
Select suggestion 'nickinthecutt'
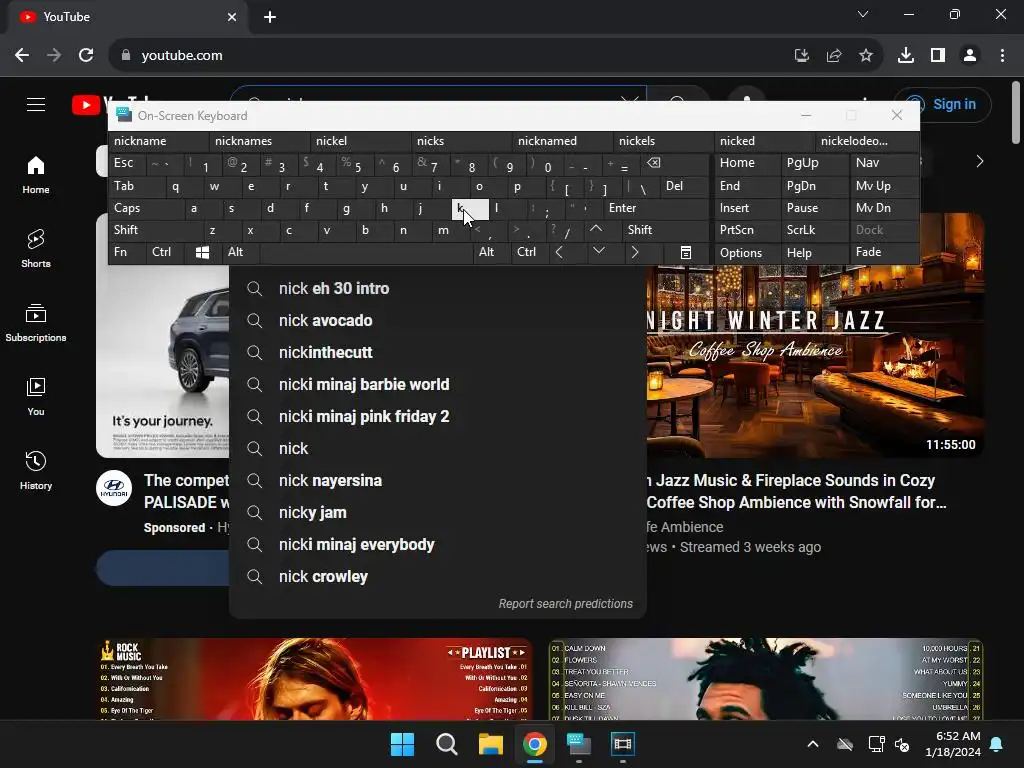click(438, 353)
